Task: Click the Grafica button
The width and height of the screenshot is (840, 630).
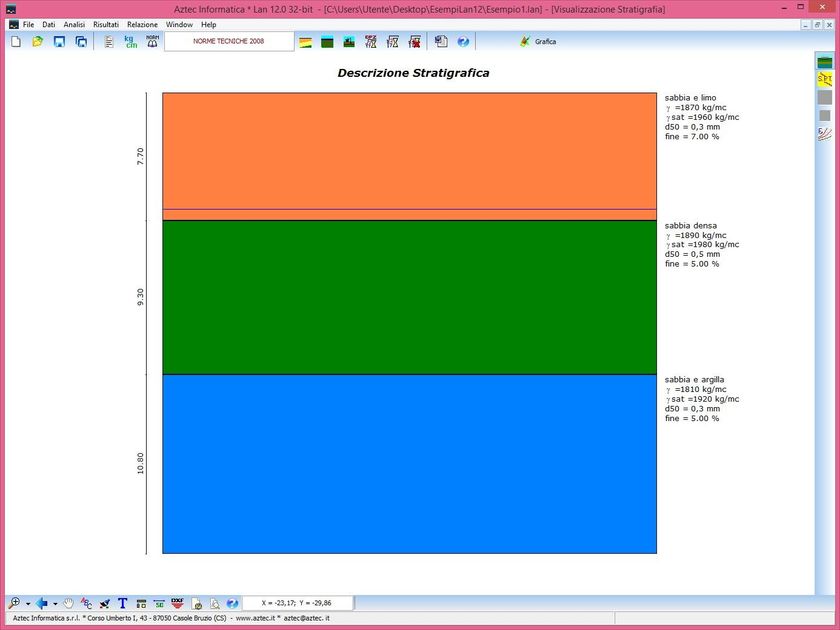Action: click(538, 41)
